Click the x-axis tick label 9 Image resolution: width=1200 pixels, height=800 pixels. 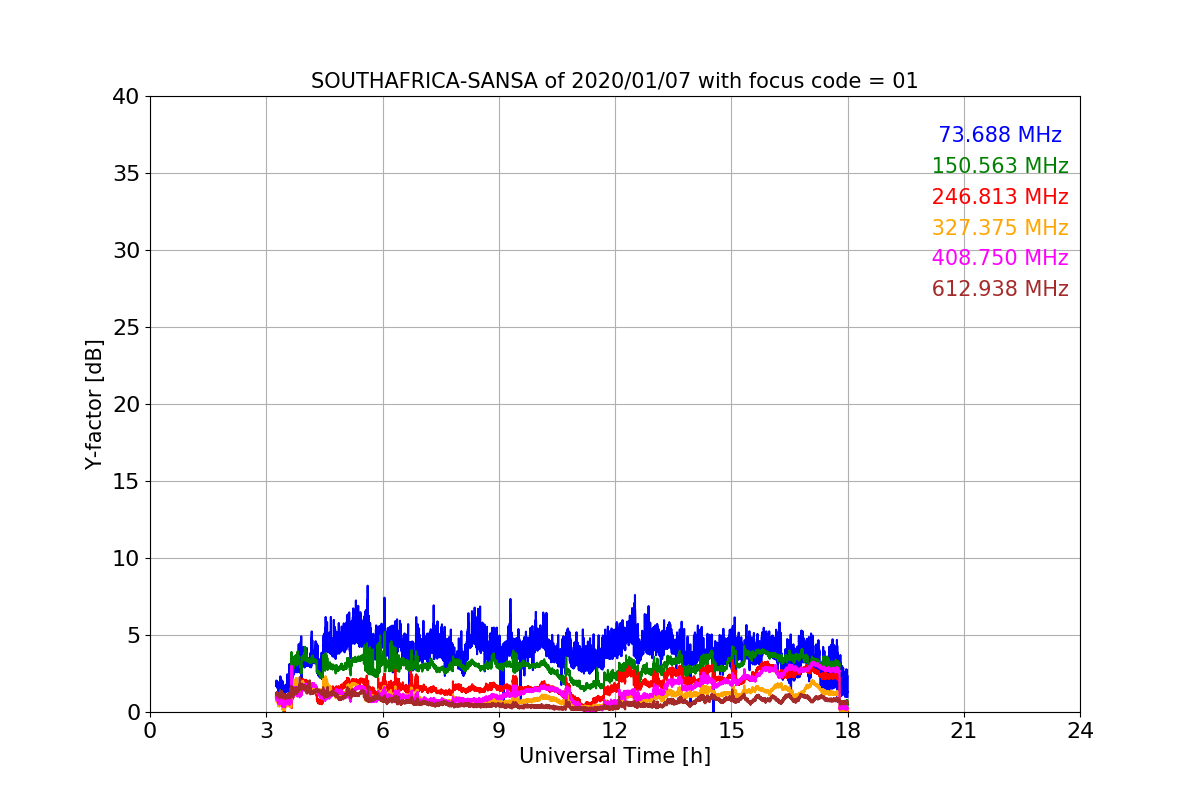(499, 731)
